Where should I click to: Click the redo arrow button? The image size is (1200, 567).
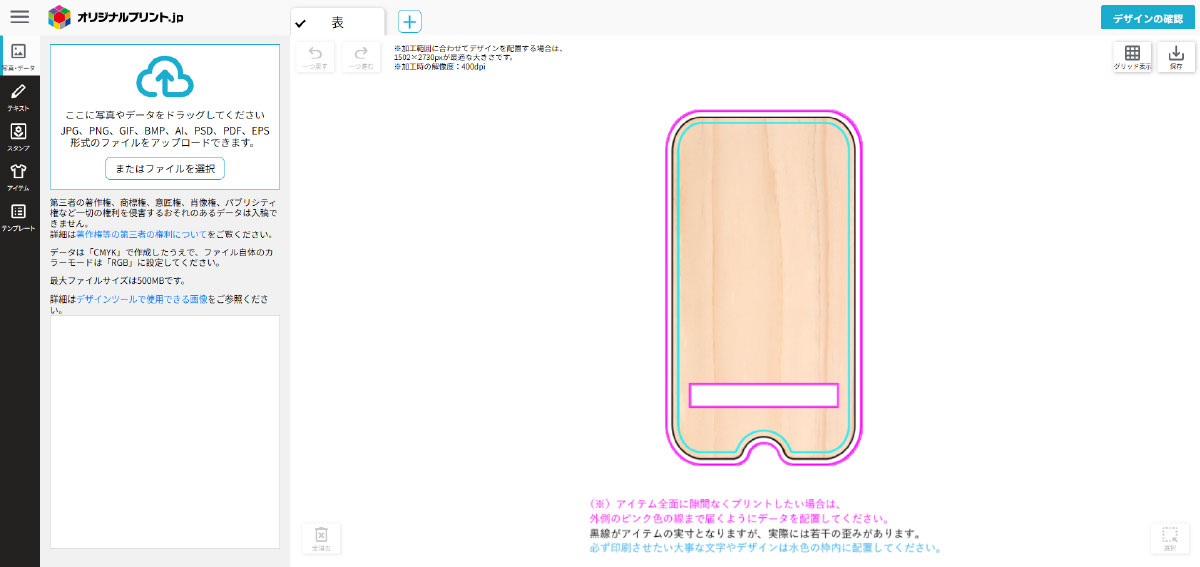pyautogui.click(x=360, y=57)
